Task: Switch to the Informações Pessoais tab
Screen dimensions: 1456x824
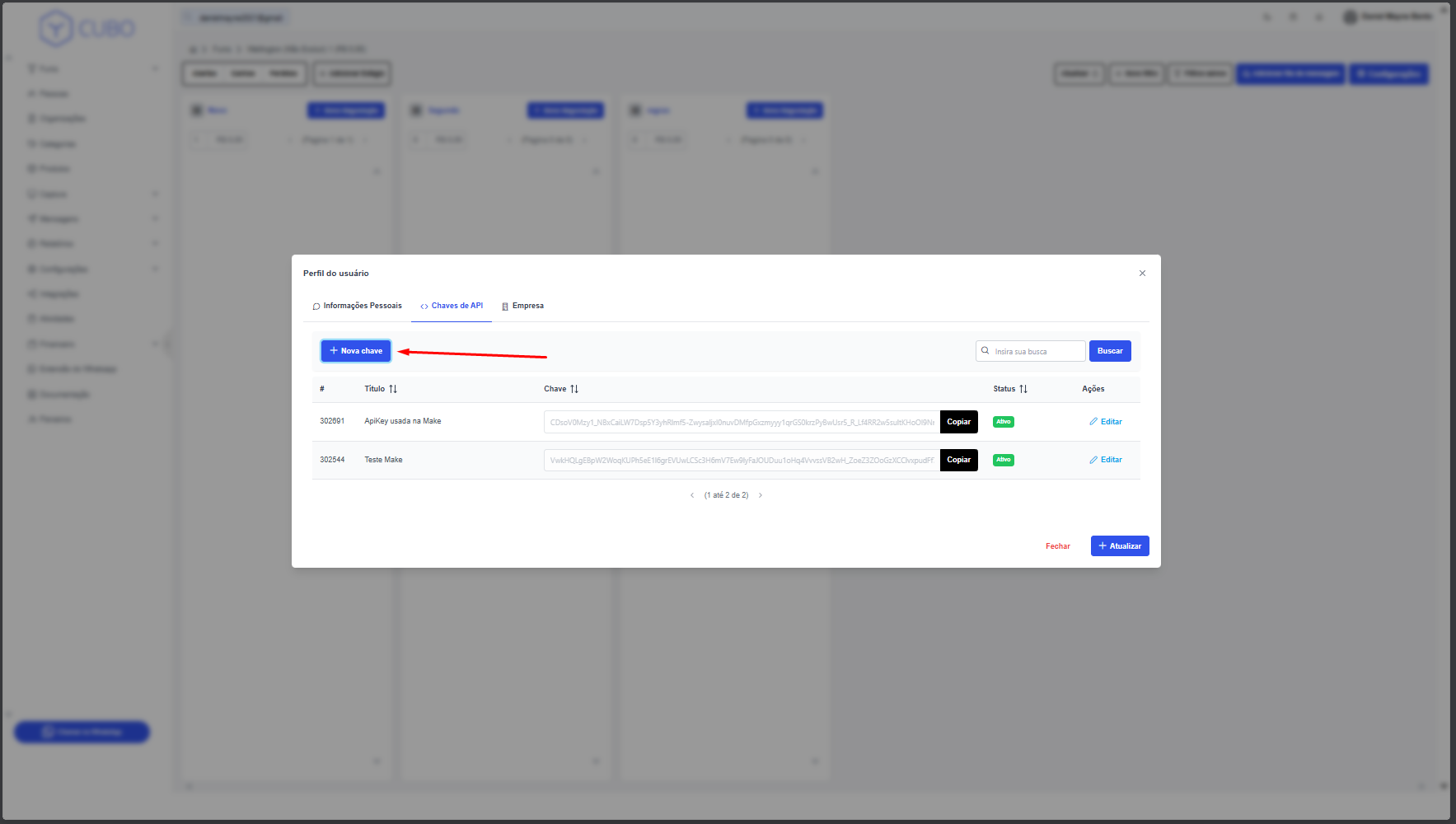Action: point(358,306)
